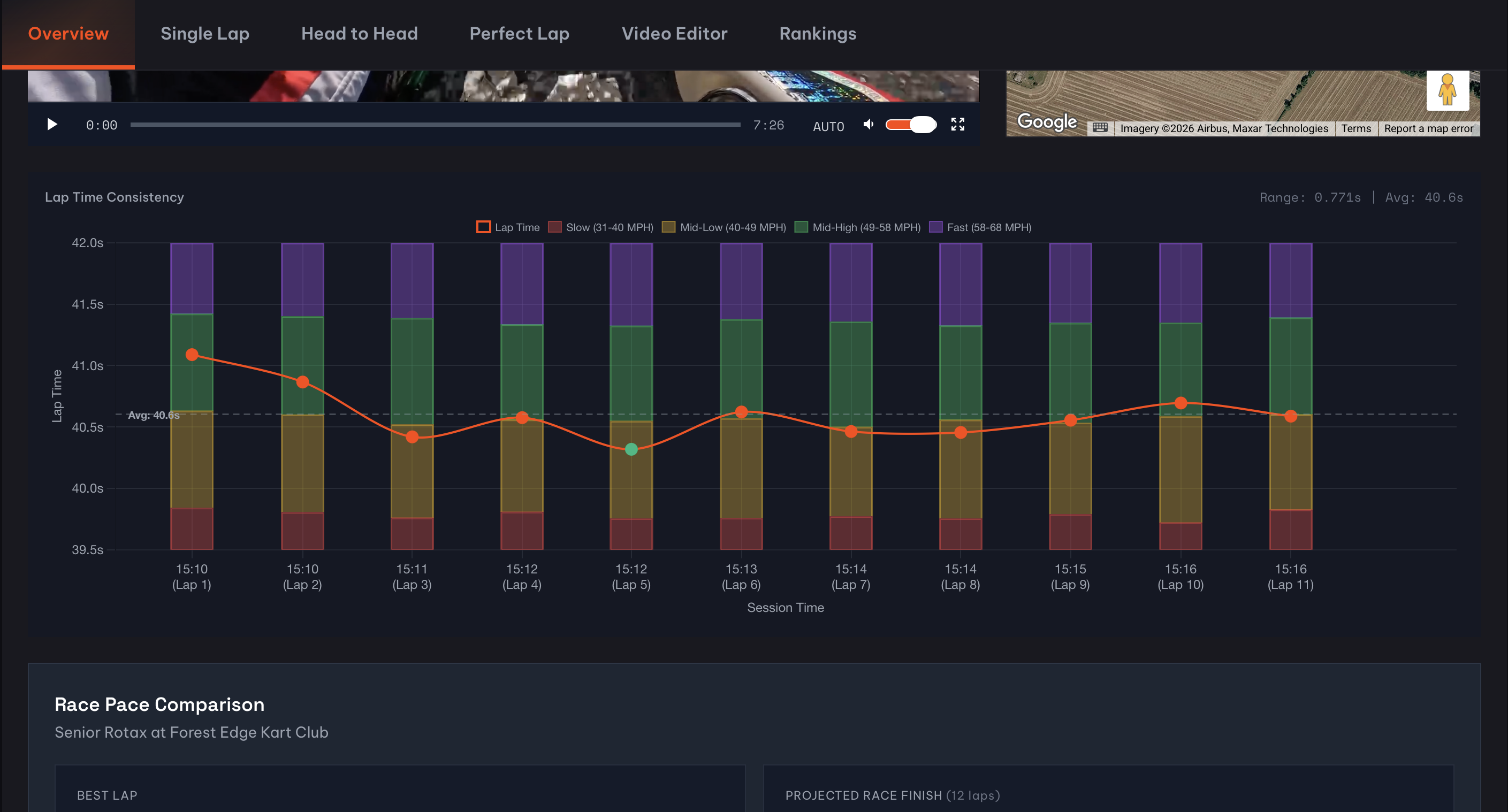1508x812 pixels.
Task: Open the map Street View pegman
Action: 1447,90
